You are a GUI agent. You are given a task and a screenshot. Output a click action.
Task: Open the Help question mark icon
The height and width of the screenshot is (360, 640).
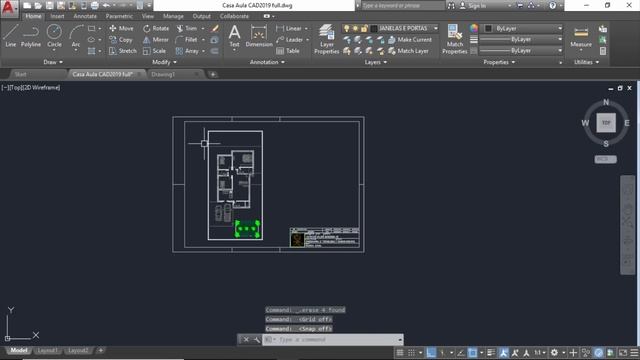pos(552,6)
